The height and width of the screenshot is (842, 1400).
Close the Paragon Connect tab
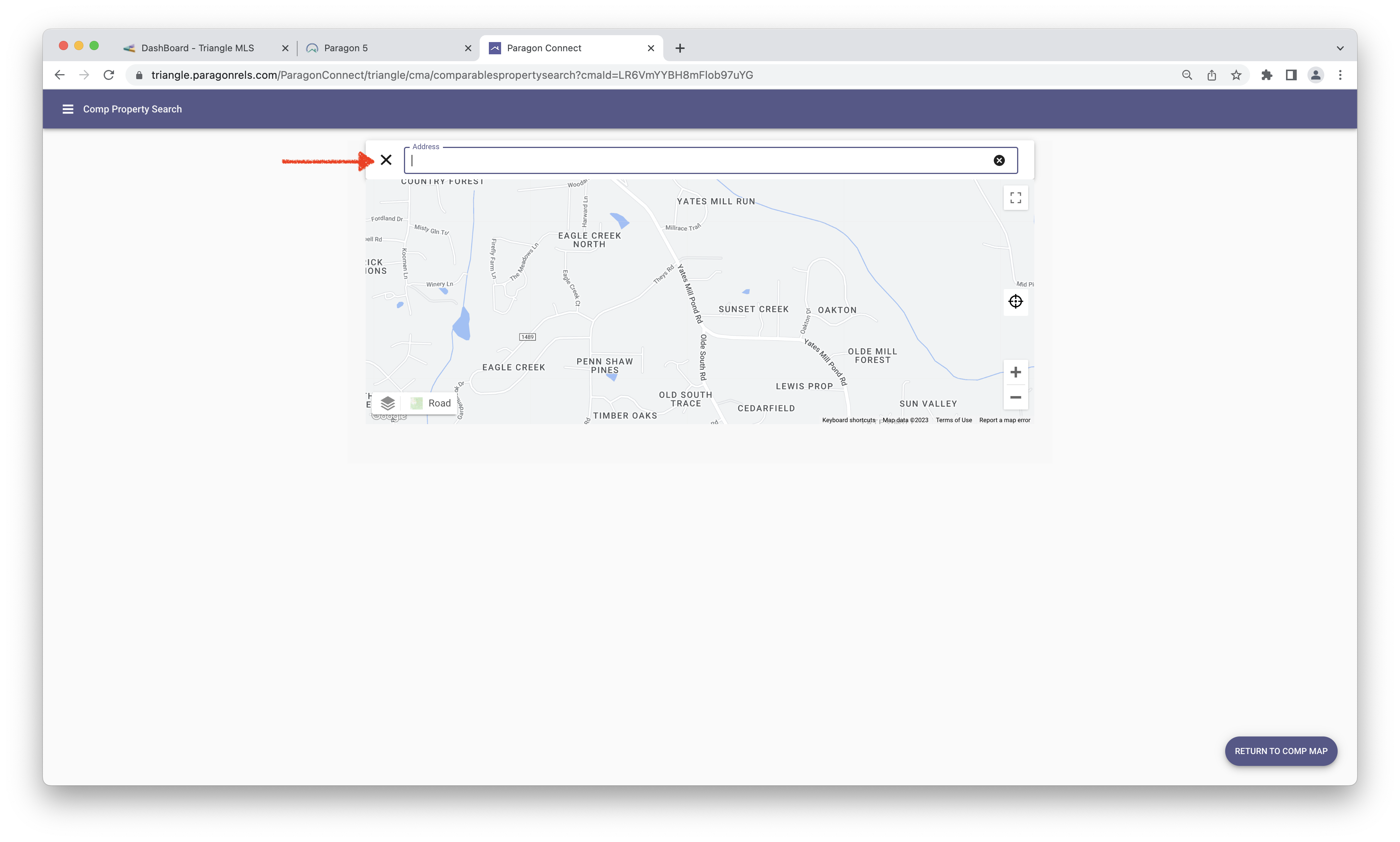(x=650, y=48)
